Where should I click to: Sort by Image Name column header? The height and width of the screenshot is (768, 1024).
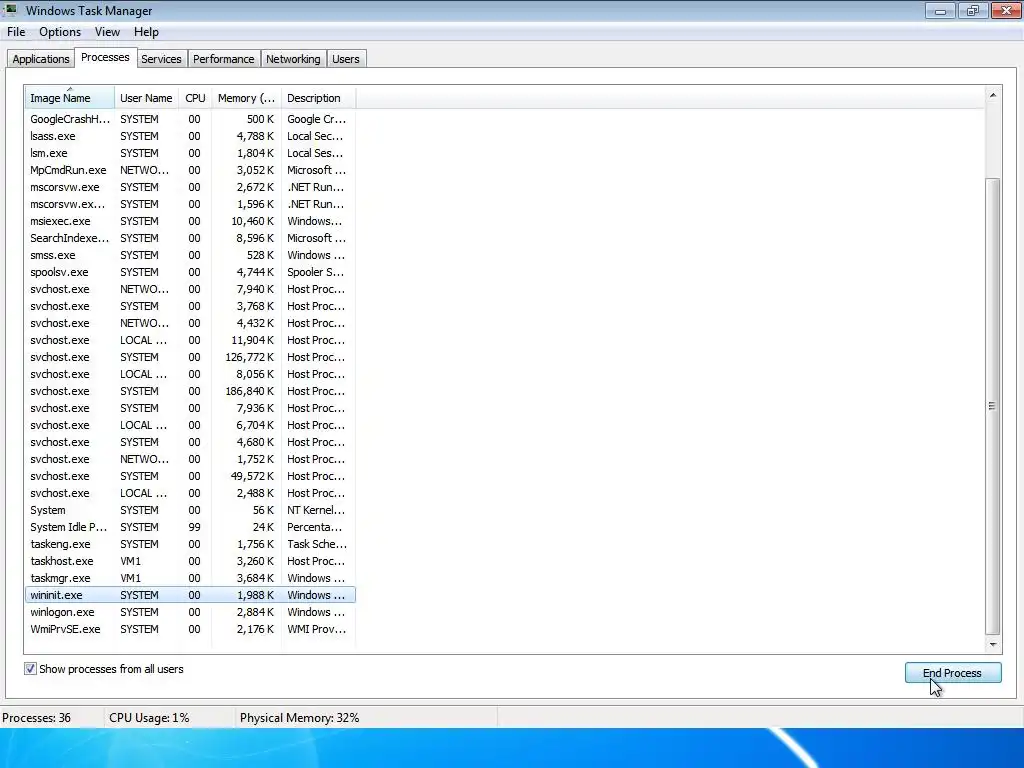tap(70, 97)
